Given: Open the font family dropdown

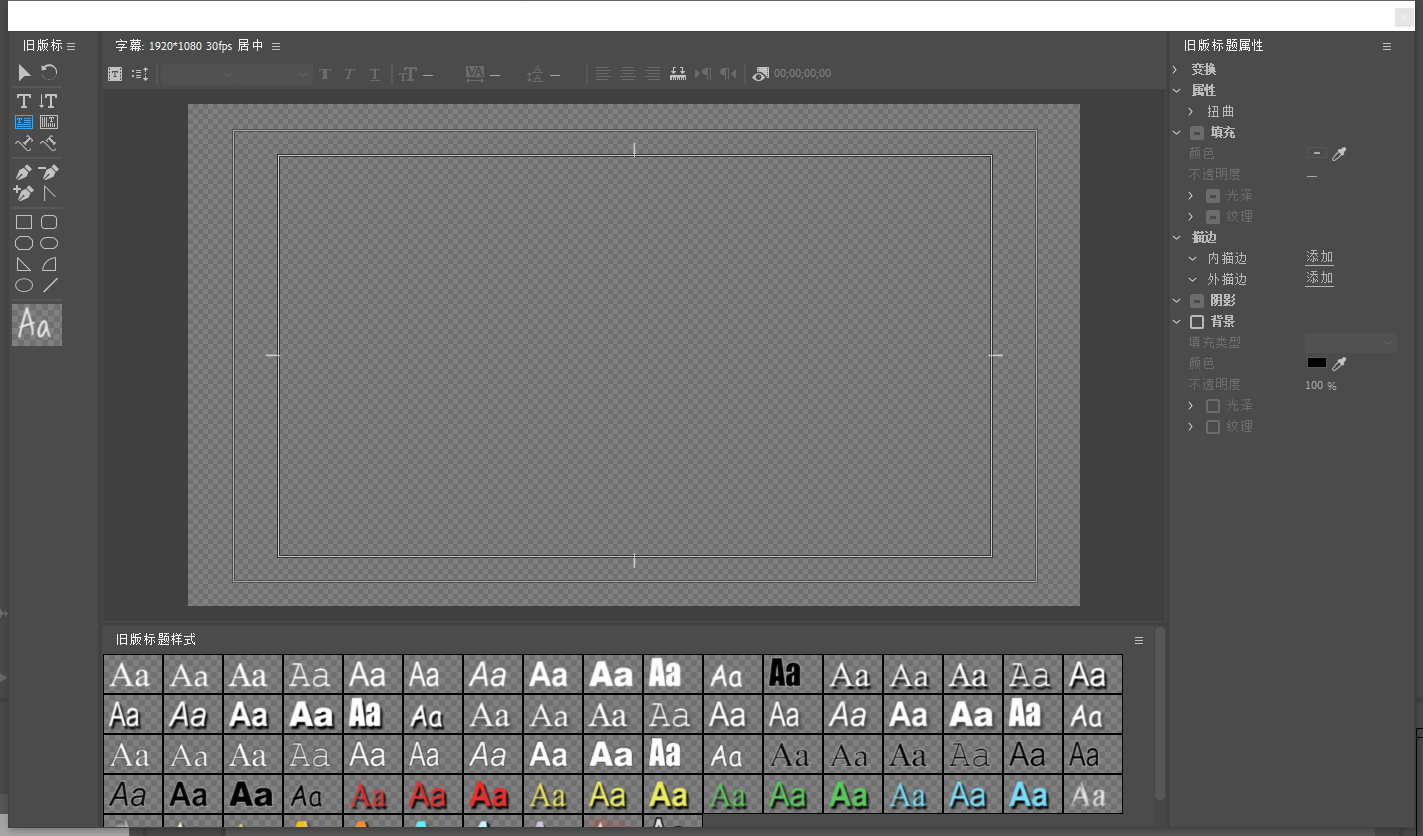Looking at the screenshot, I should 199,74.
